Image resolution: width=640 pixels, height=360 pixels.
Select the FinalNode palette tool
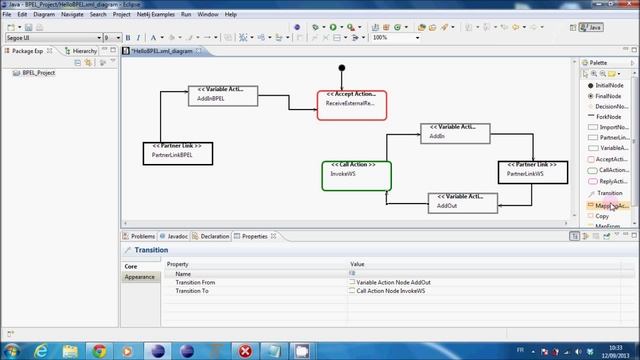604,96
